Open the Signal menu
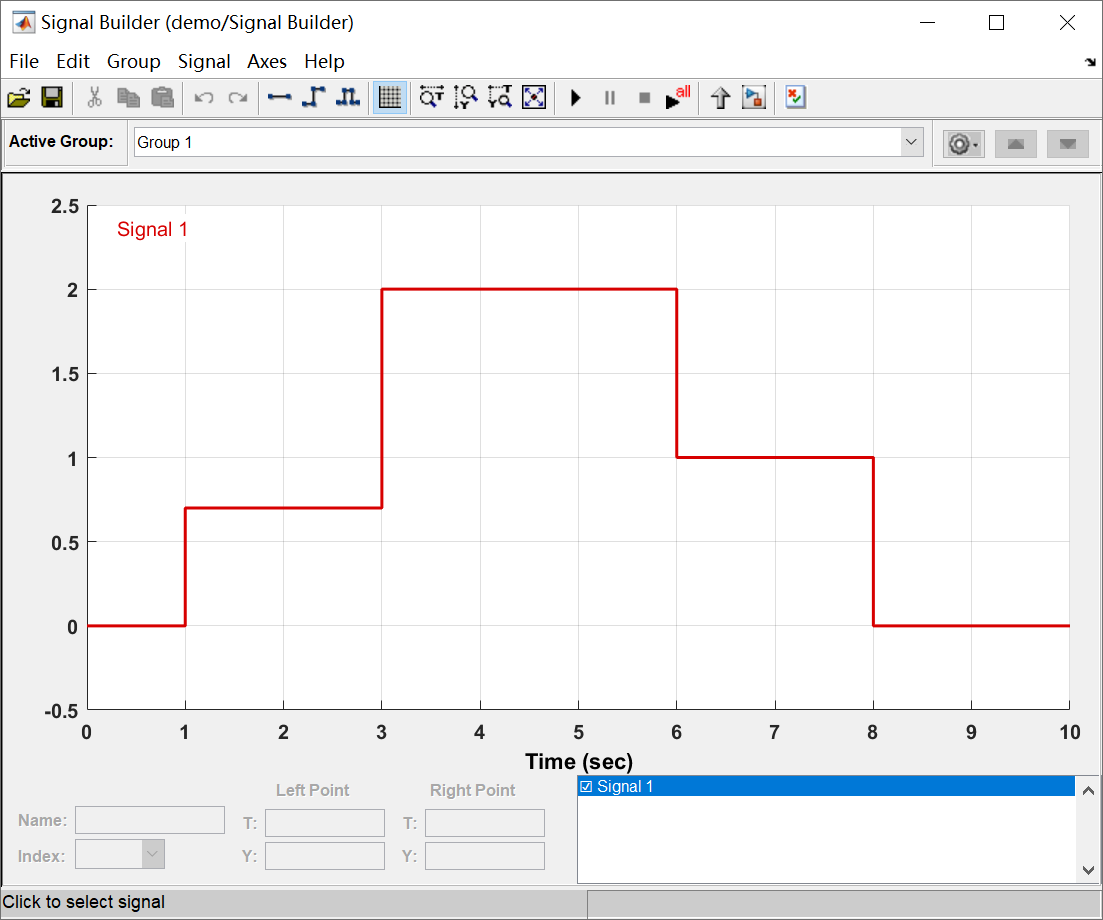The image size is (1103, 920). click(204, 62)
